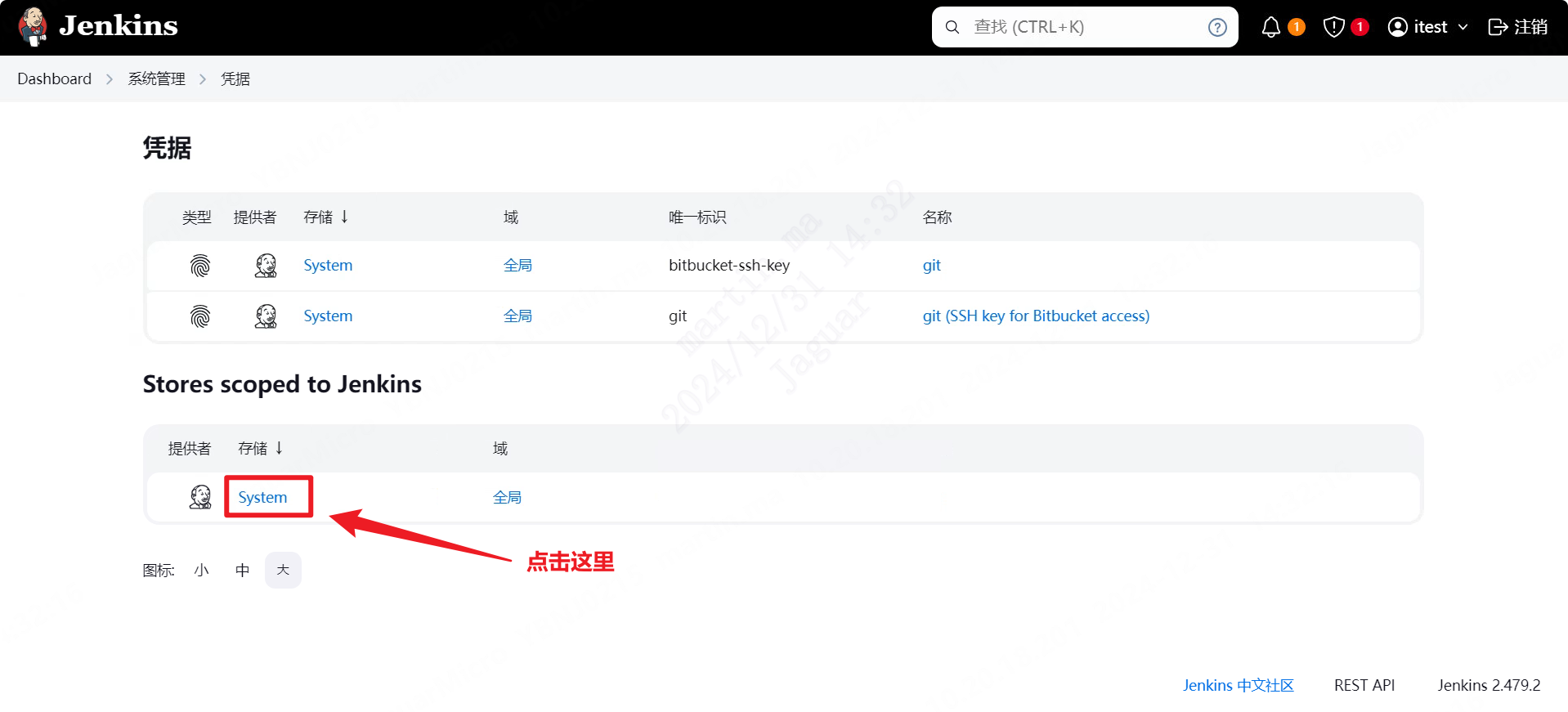Open the itest user profile link
Screen dimensions: 1568x712
click(1430, 27)
